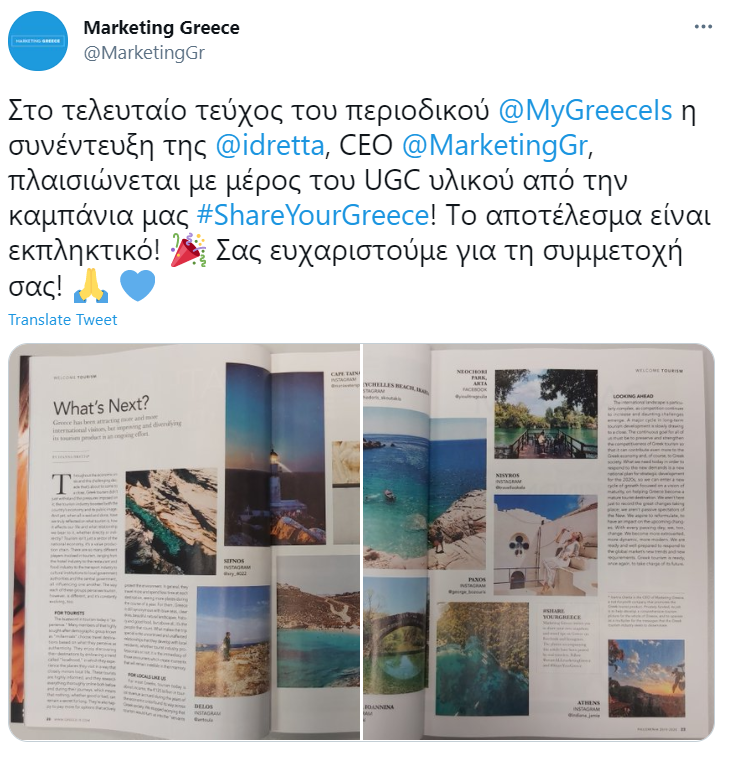Viewport: 731px width, 761px height.
Task: Open the right magazine photo
Action: 539,542
